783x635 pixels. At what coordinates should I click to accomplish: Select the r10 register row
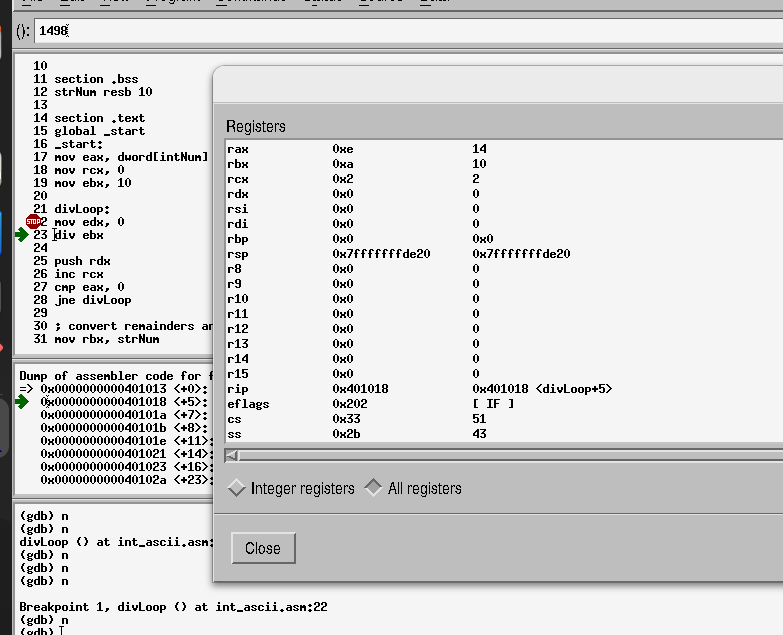(504, 299)
